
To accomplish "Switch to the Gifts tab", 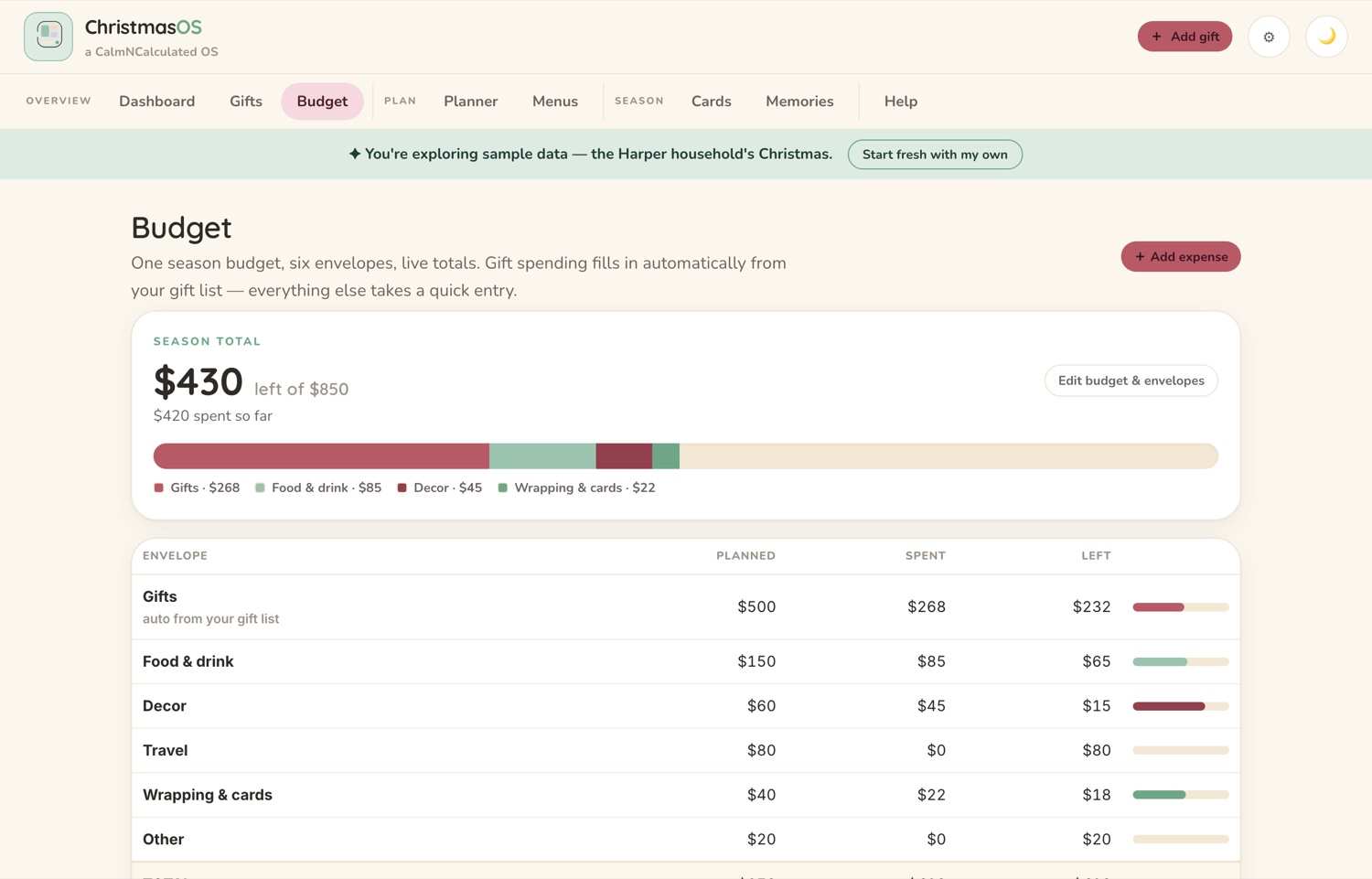I will pos(246,102).
